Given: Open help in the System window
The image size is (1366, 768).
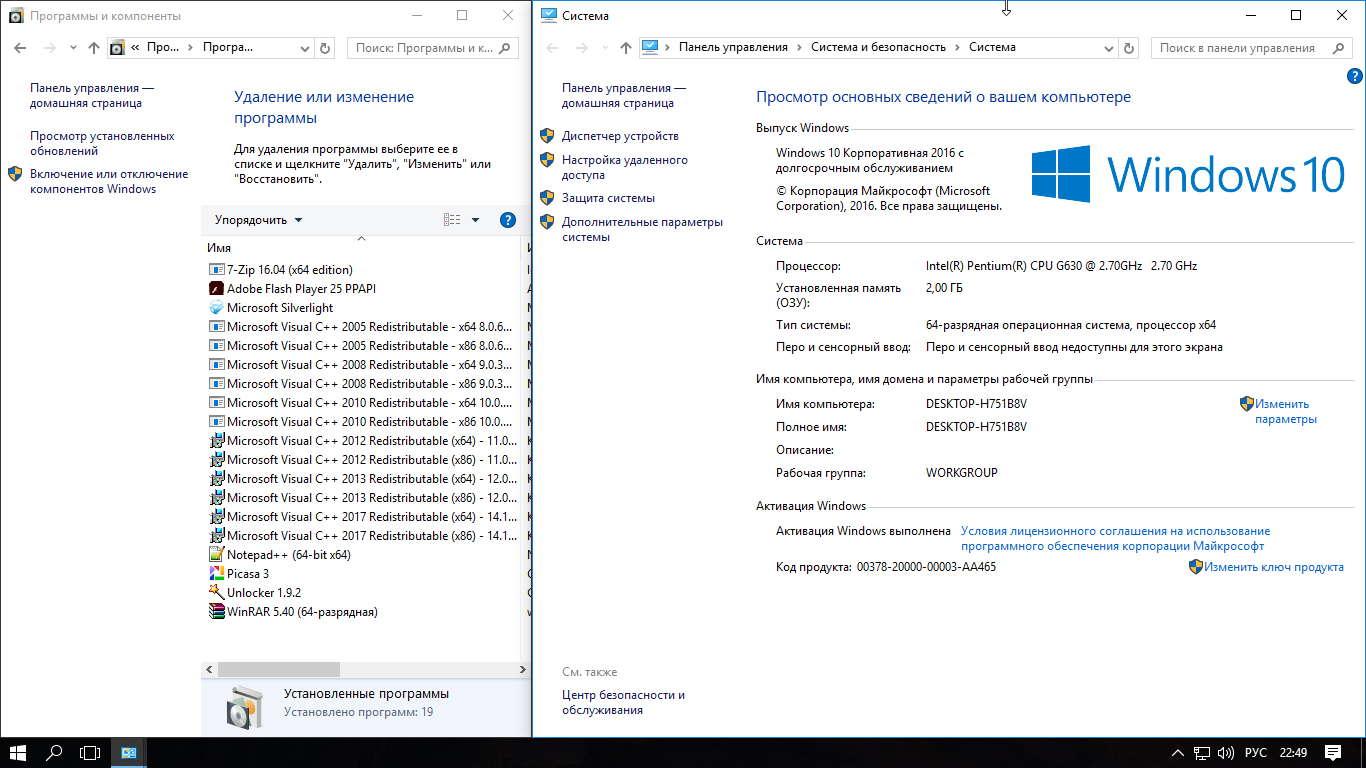Looking at the screenshot, I should click(1355, 76).
